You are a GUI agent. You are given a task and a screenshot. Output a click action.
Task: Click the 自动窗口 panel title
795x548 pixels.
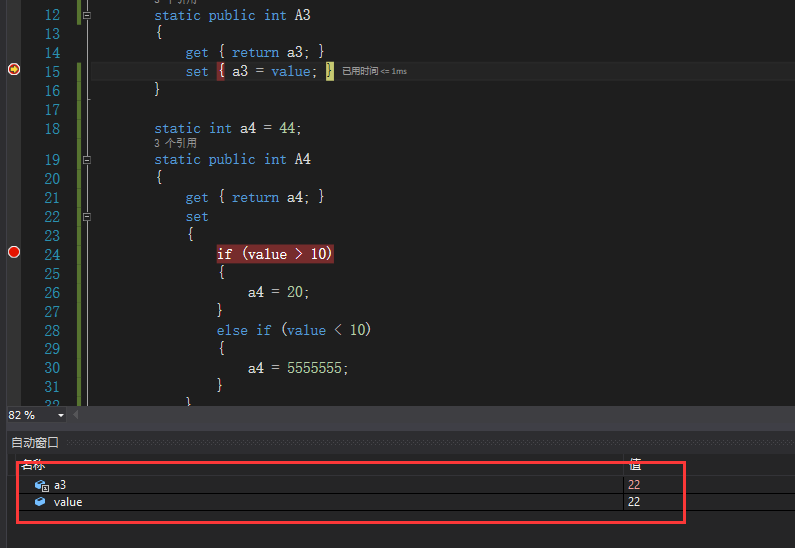click(x=35, y=443)
